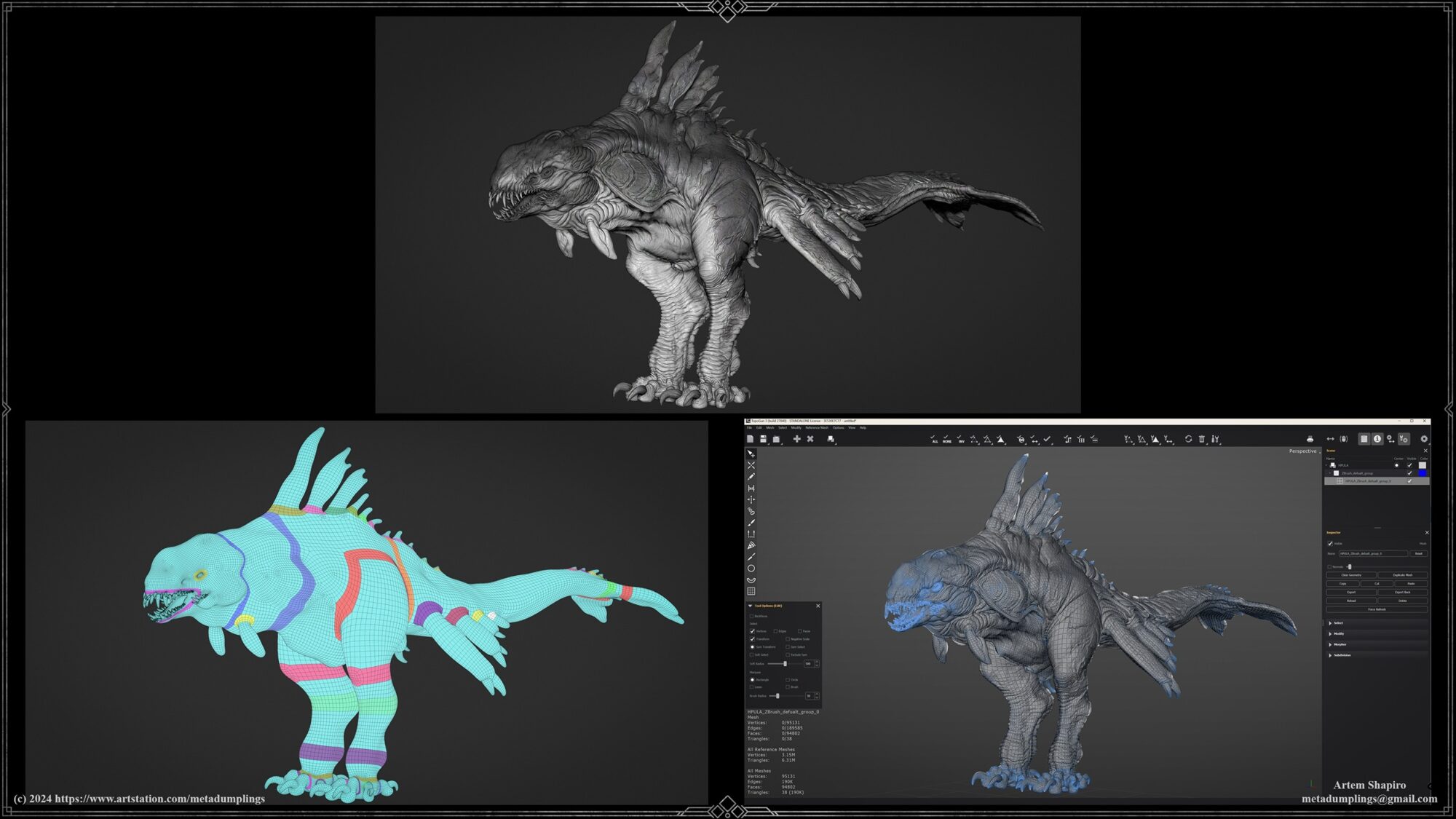The image size is (1456, 819).
Task: Expand the Modify section in Inspector
Action: click(1338, 633)
